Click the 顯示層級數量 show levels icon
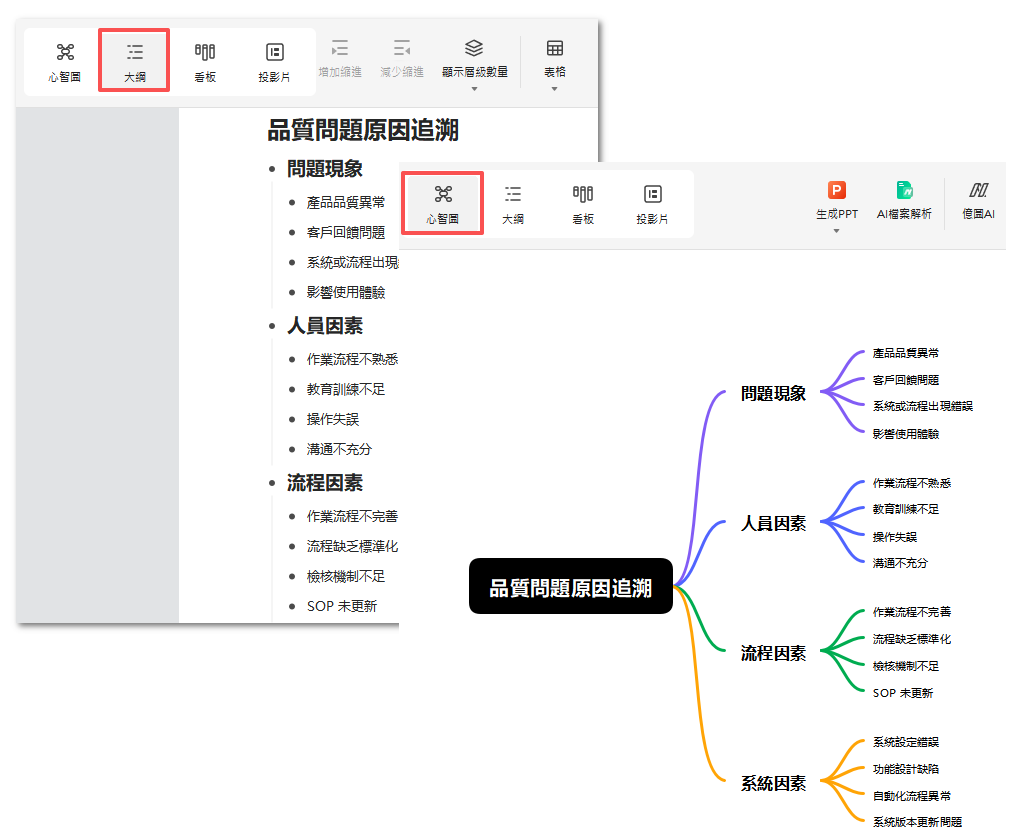Image resolution: width=1023 pixels, height=840 pixels. pos(472,55)
